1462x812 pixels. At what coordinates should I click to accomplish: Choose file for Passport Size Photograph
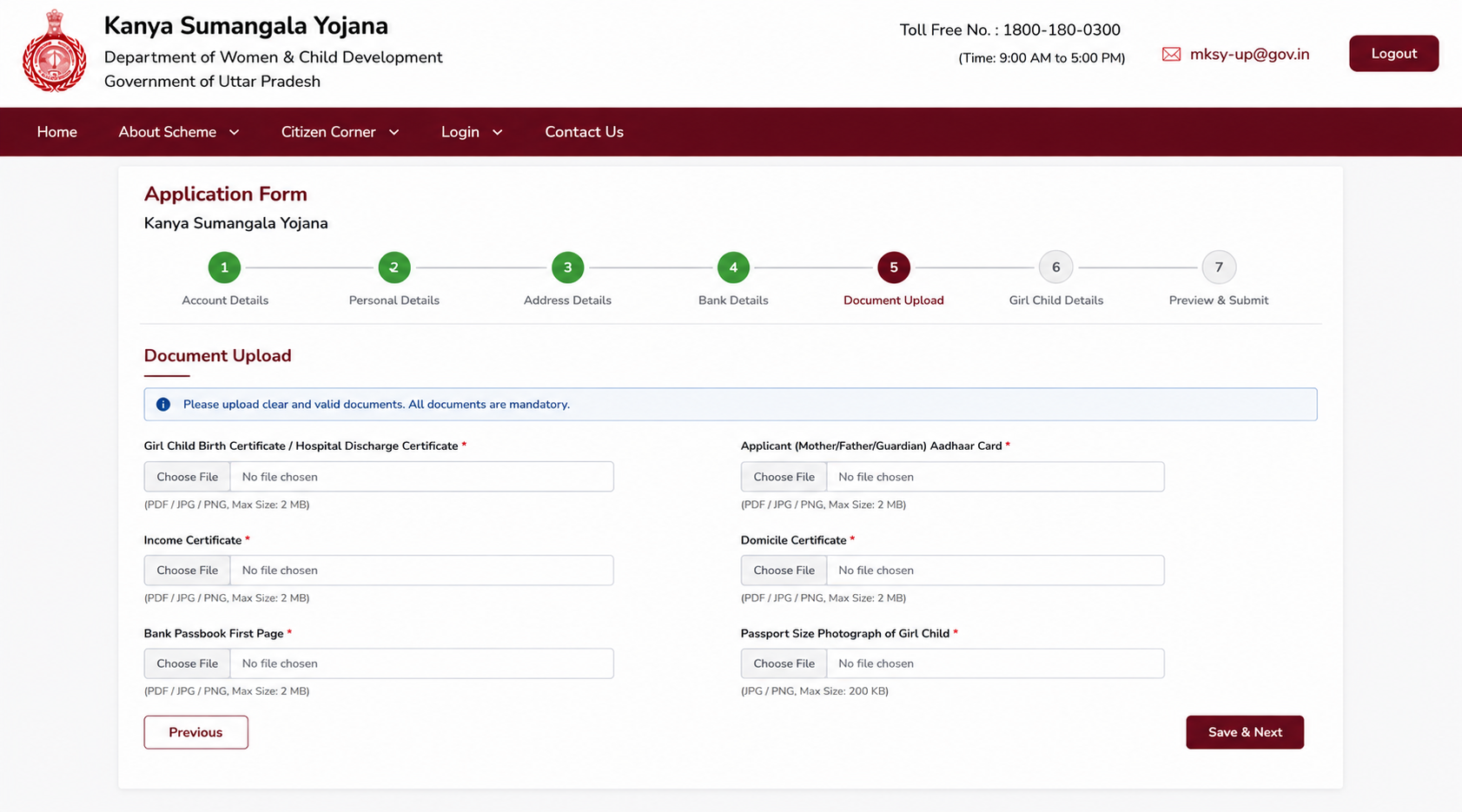point(784,663)
